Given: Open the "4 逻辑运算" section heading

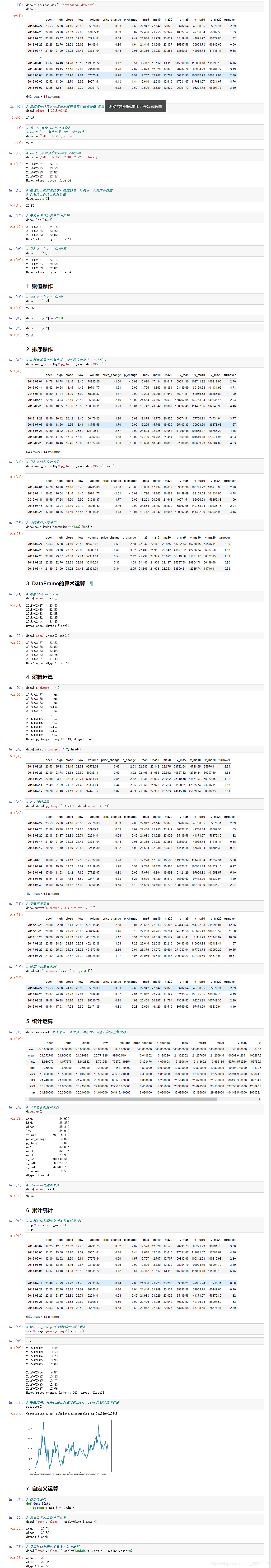Looking at the screenshot, I should pyautogui.click(x=40, y=677).
